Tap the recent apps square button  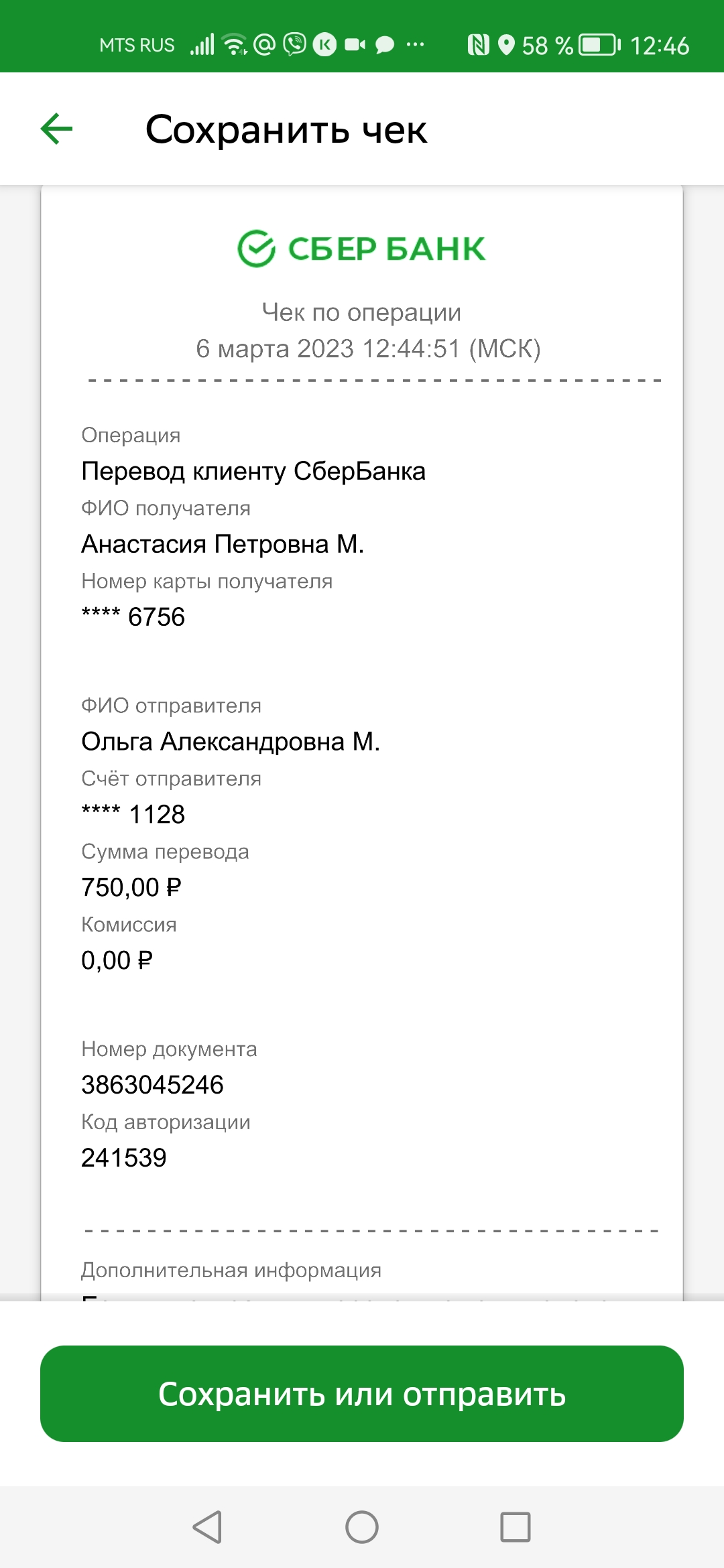[x=516, y=1527]
